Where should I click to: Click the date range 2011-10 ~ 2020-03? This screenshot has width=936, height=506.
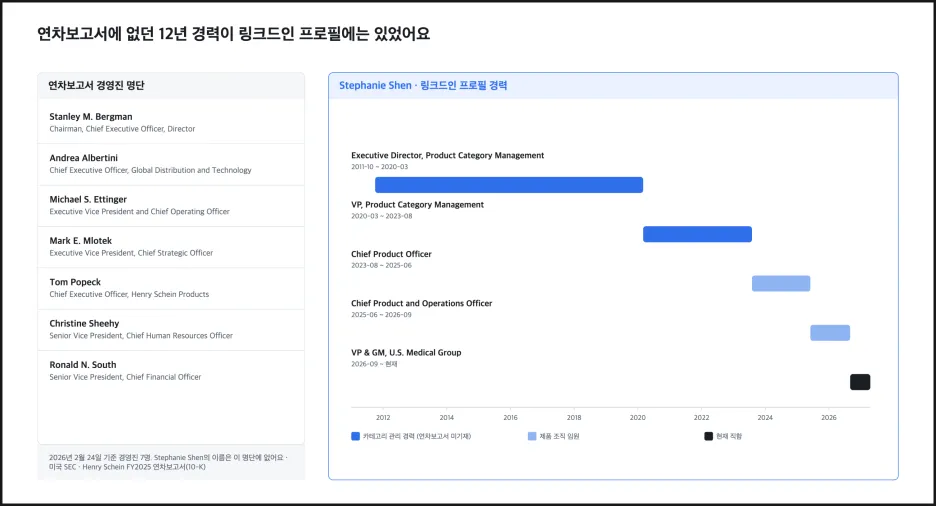tap(380, 167)
